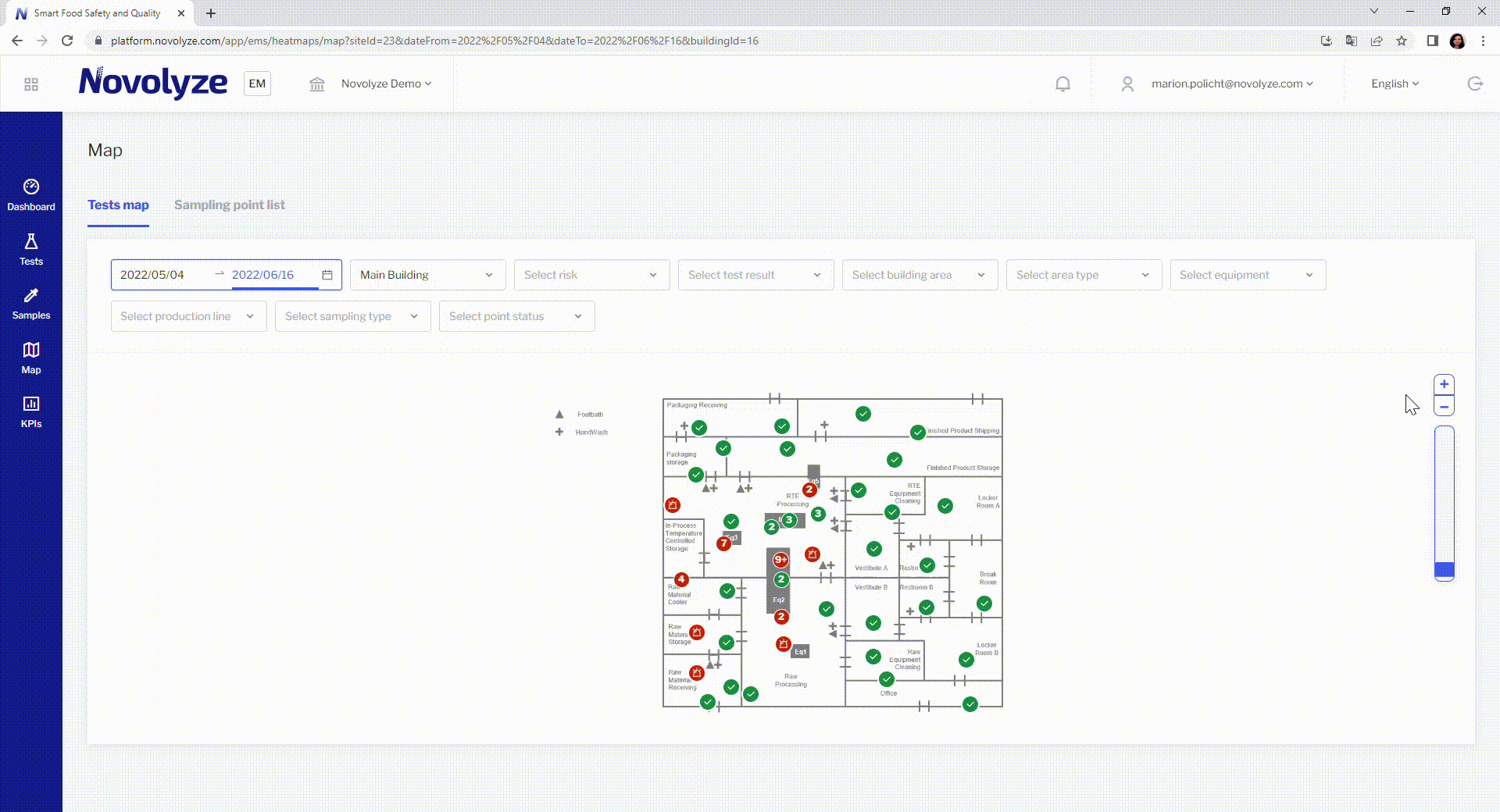Click the start date field 2022/05/04

click(152, 275)
